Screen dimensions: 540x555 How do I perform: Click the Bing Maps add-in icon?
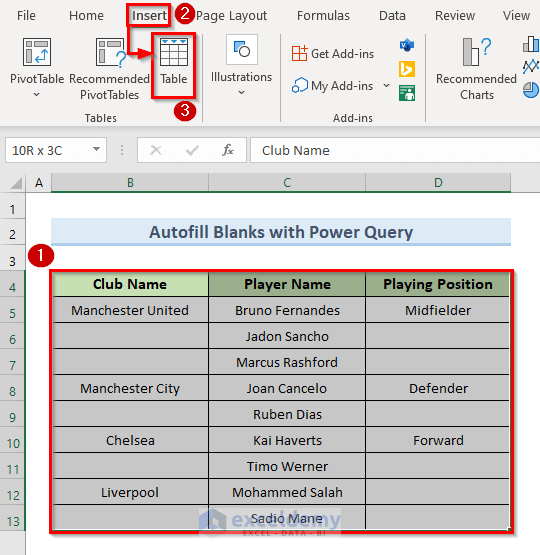coord(407,69)
